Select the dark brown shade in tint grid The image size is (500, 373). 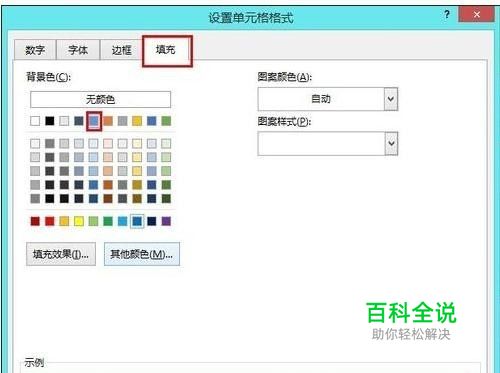click(x=108, y=199)
